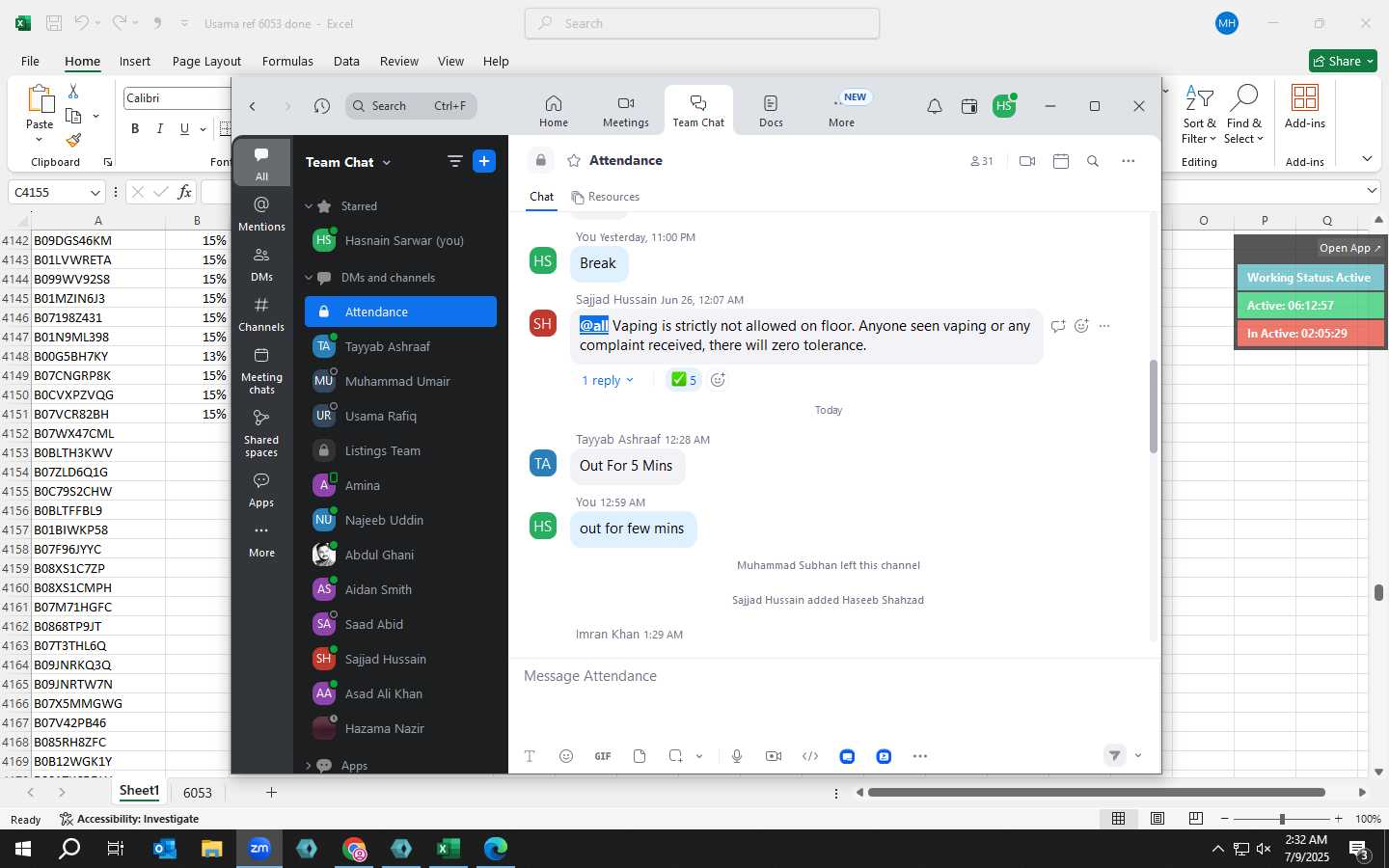
Task: View the 31 channel members
Action: [x=982, y=161]
